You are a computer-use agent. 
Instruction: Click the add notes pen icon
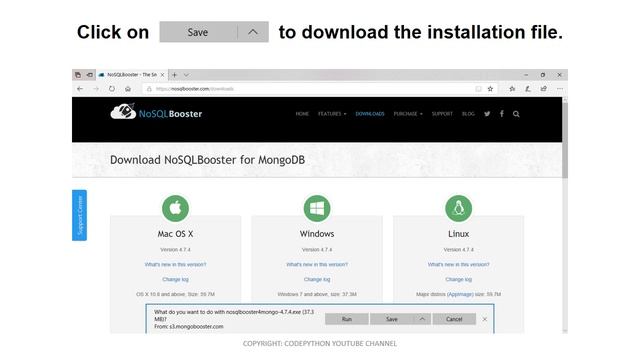point(528,89)
